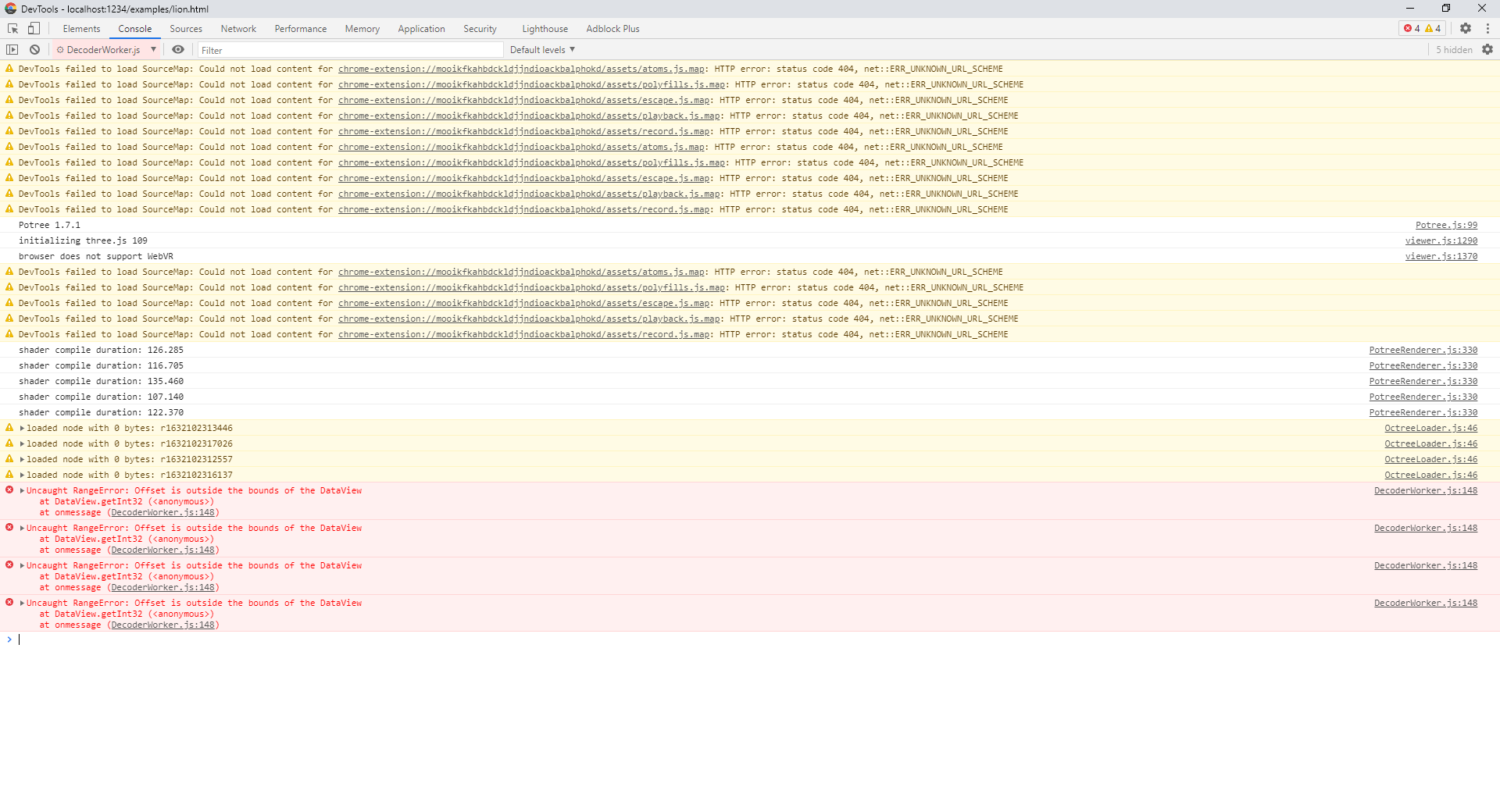Select the 'initializing three.js 109' log message
Screen dimensions: 1500x812
tap(83, 240)
